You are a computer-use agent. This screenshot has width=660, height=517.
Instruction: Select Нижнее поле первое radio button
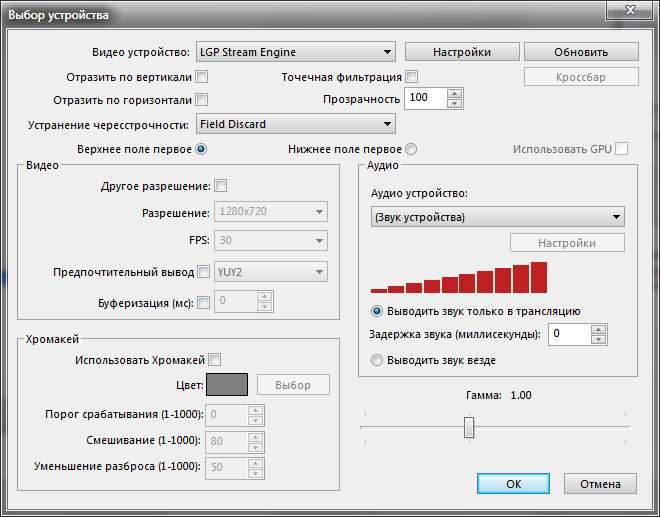pos(411,149)
